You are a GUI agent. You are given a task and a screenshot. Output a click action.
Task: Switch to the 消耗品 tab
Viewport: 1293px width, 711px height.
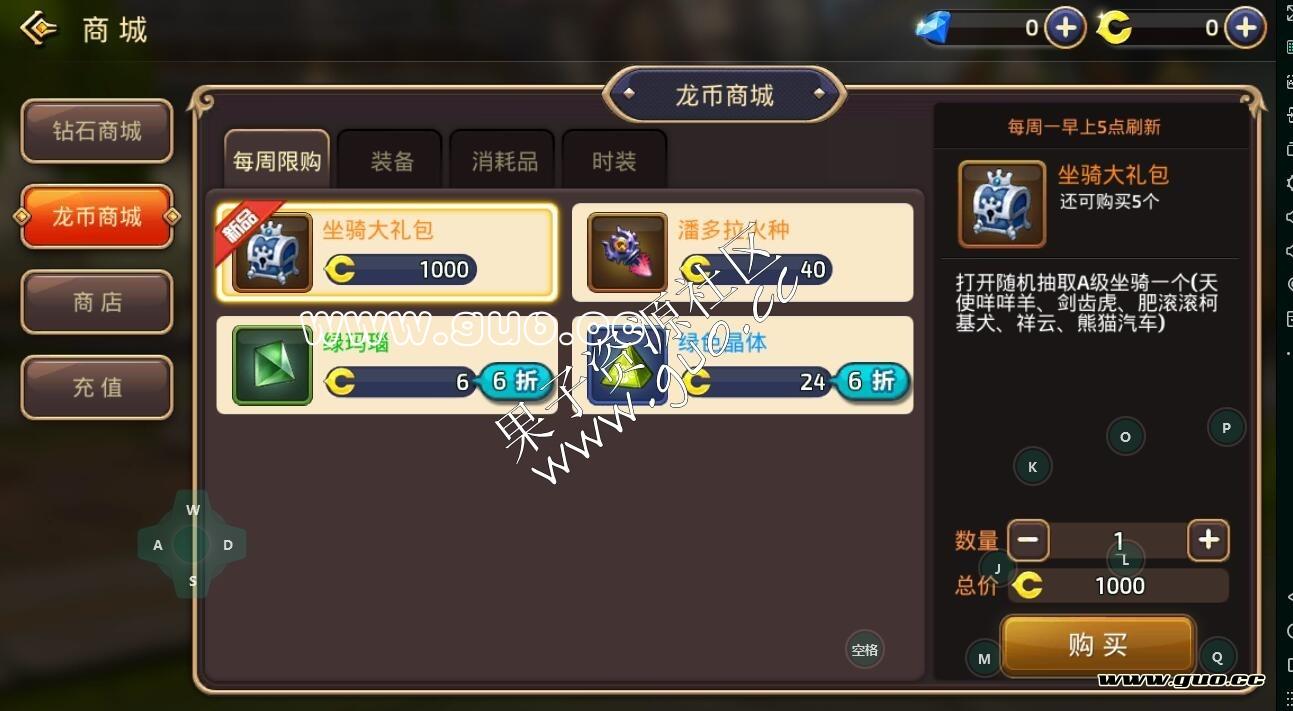tap(503, 160)
